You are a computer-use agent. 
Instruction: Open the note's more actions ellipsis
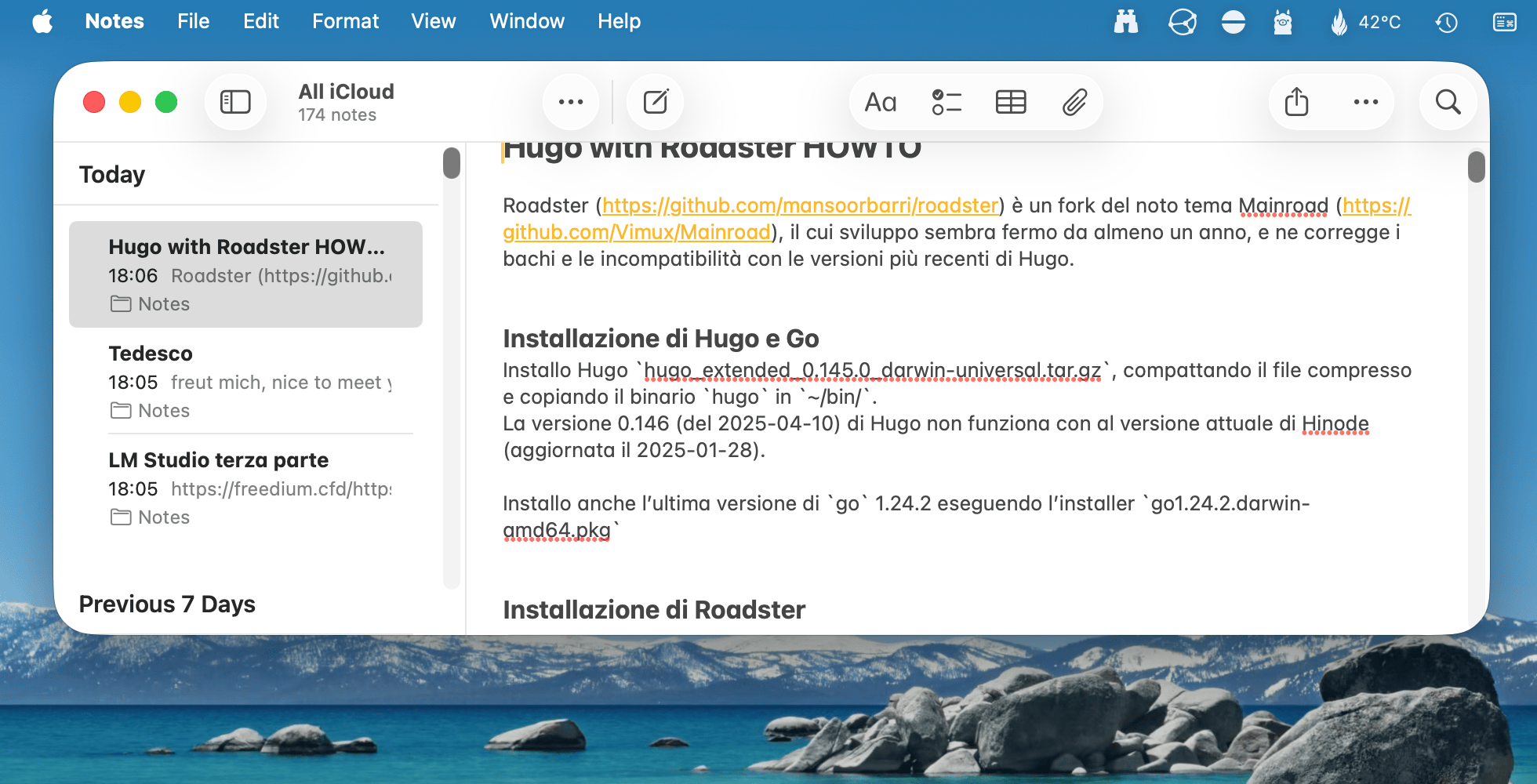1365,102
